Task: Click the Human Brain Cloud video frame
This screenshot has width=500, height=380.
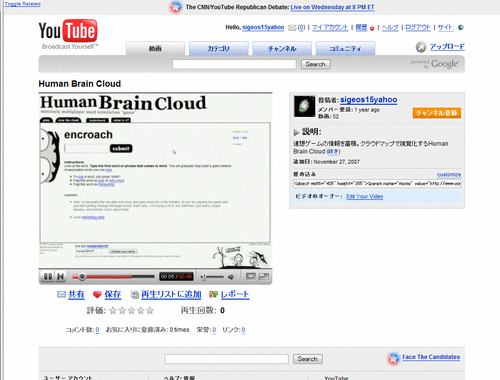Action: tap(155, 181)
